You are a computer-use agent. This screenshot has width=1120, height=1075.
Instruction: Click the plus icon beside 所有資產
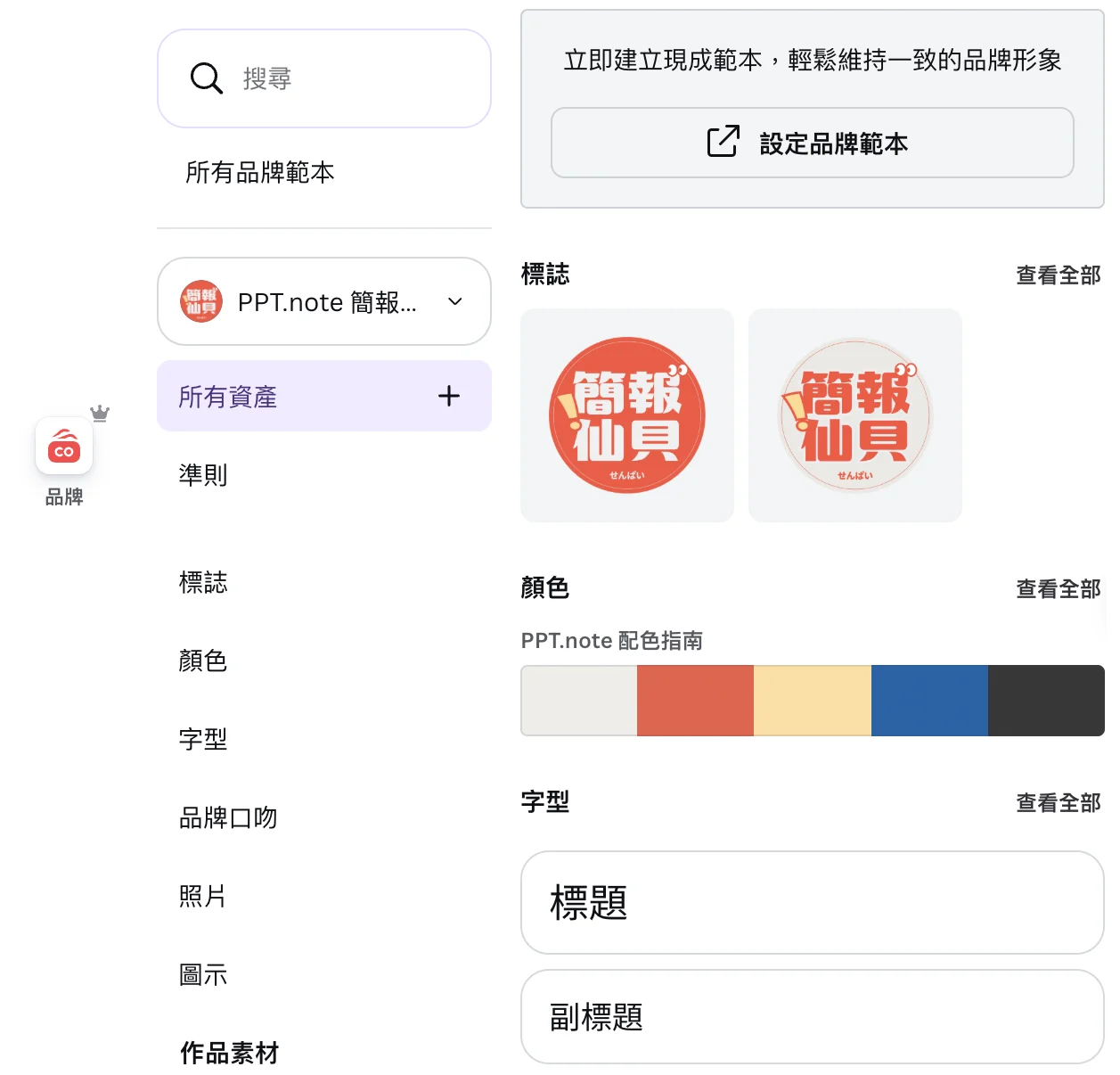click(449, 396)
